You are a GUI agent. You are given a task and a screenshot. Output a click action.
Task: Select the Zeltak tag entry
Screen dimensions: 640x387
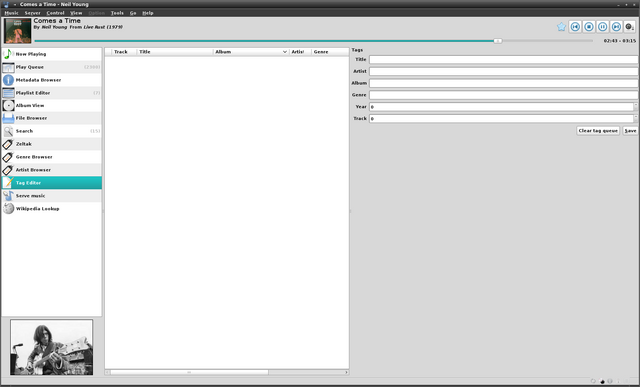click(x=51, y=144)
